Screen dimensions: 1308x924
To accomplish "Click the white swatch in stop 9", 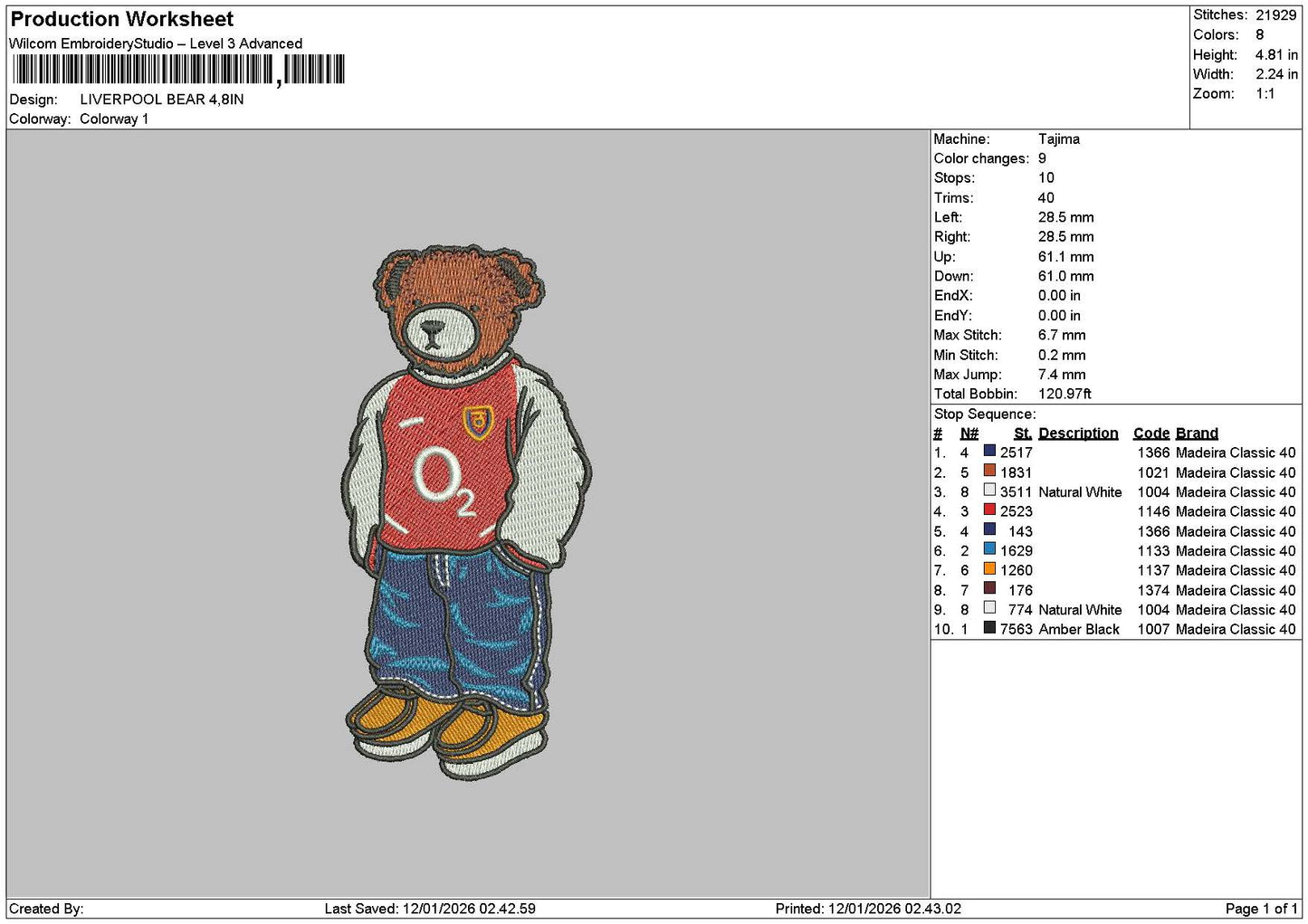I will click(989, 608).
